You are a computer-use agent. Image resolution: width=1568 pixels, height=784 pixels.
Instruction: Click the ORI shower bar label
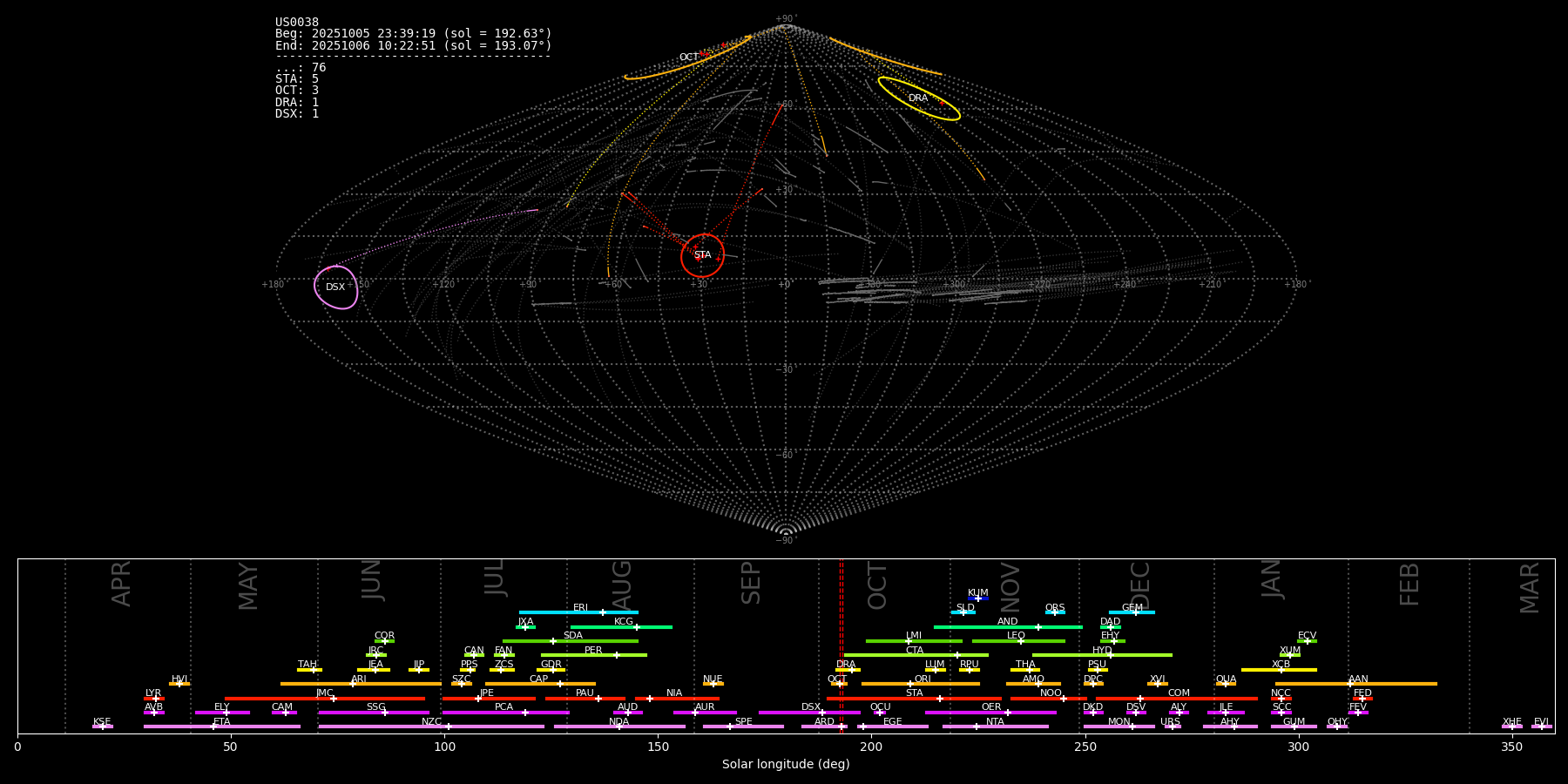click(x=923, y=679)
